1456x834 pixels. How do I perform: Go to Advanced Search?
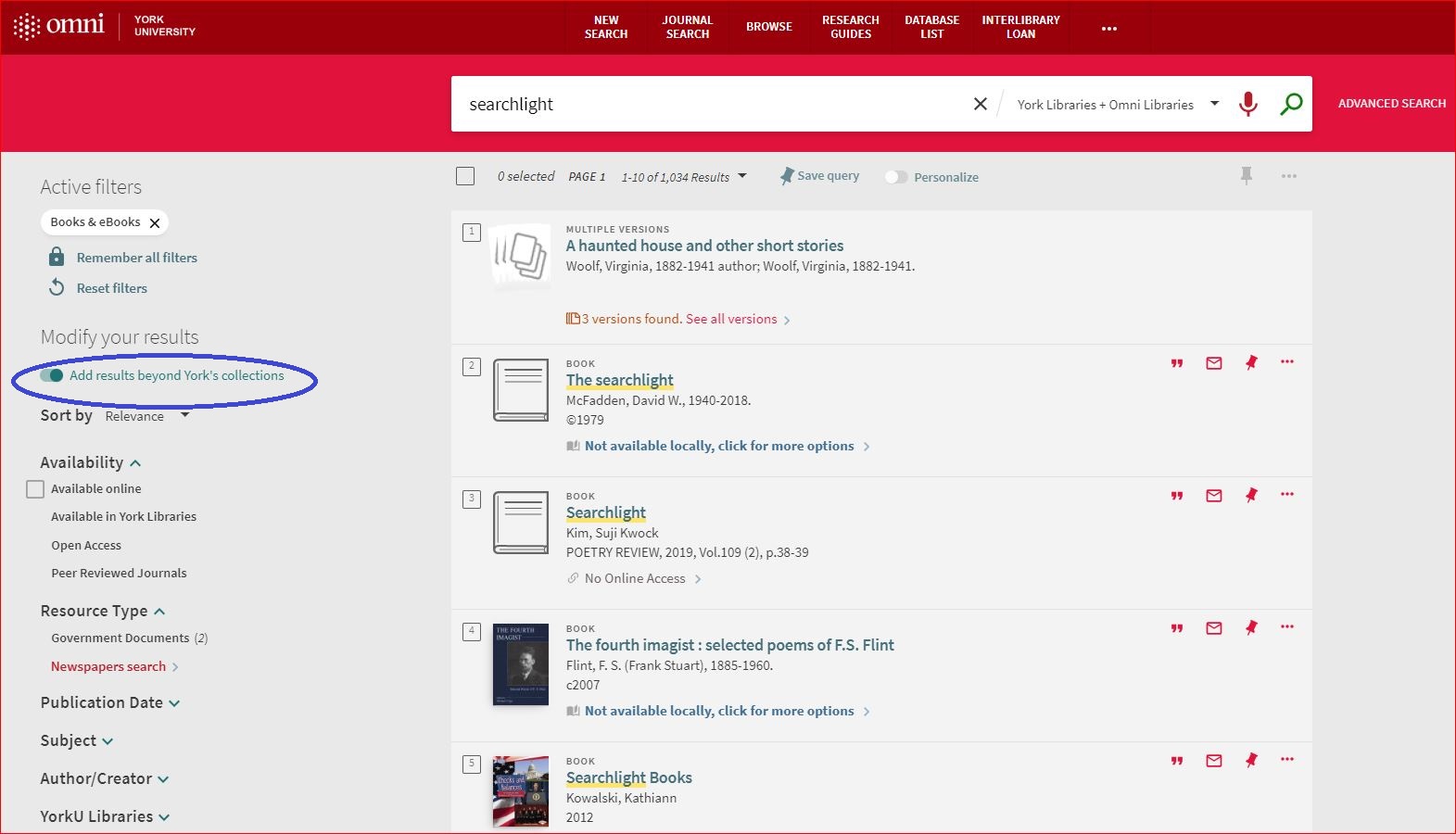(x=1392, y=104)
